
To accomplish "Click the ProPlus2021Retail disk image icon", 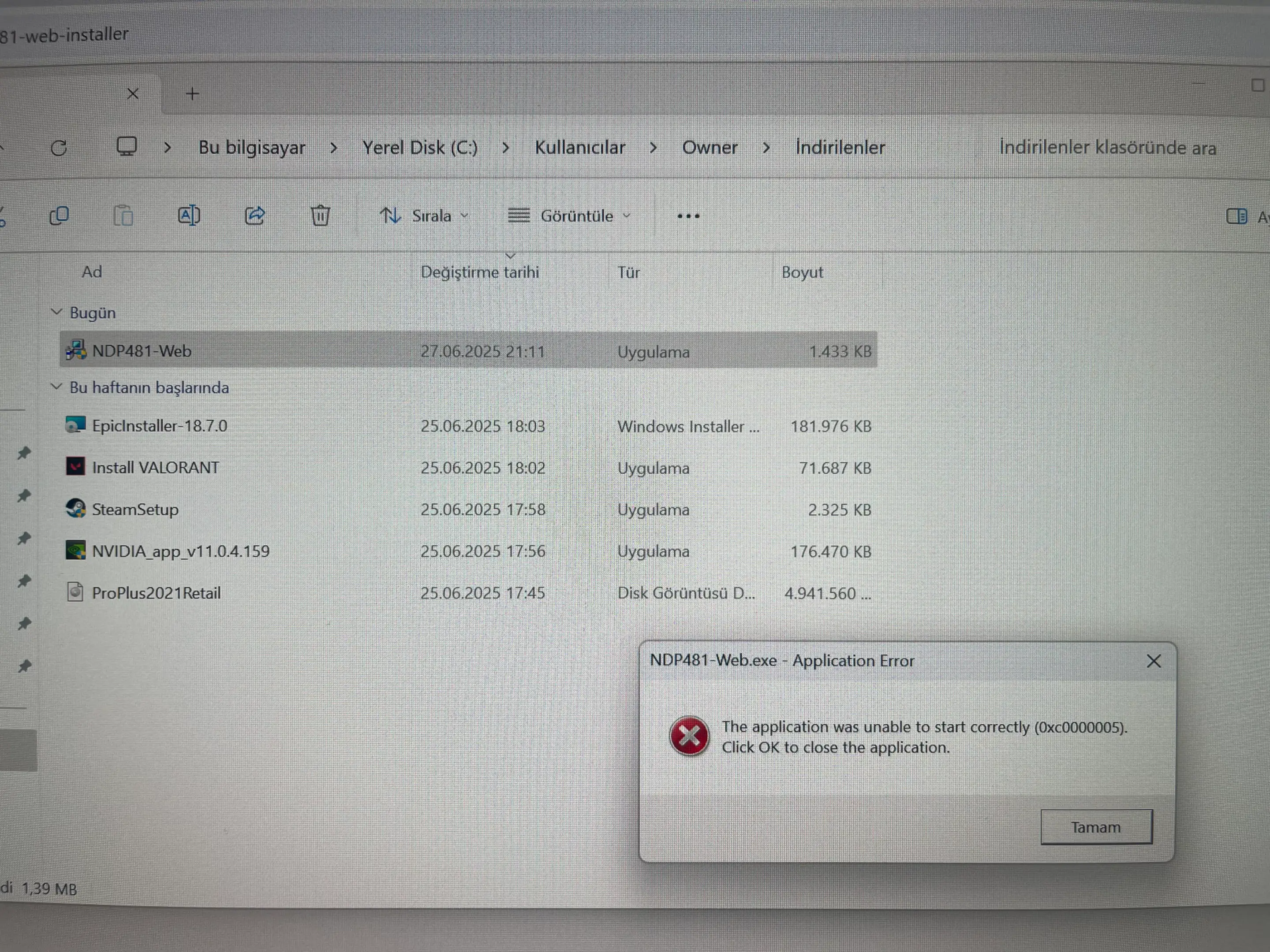I will pos(75,591).
